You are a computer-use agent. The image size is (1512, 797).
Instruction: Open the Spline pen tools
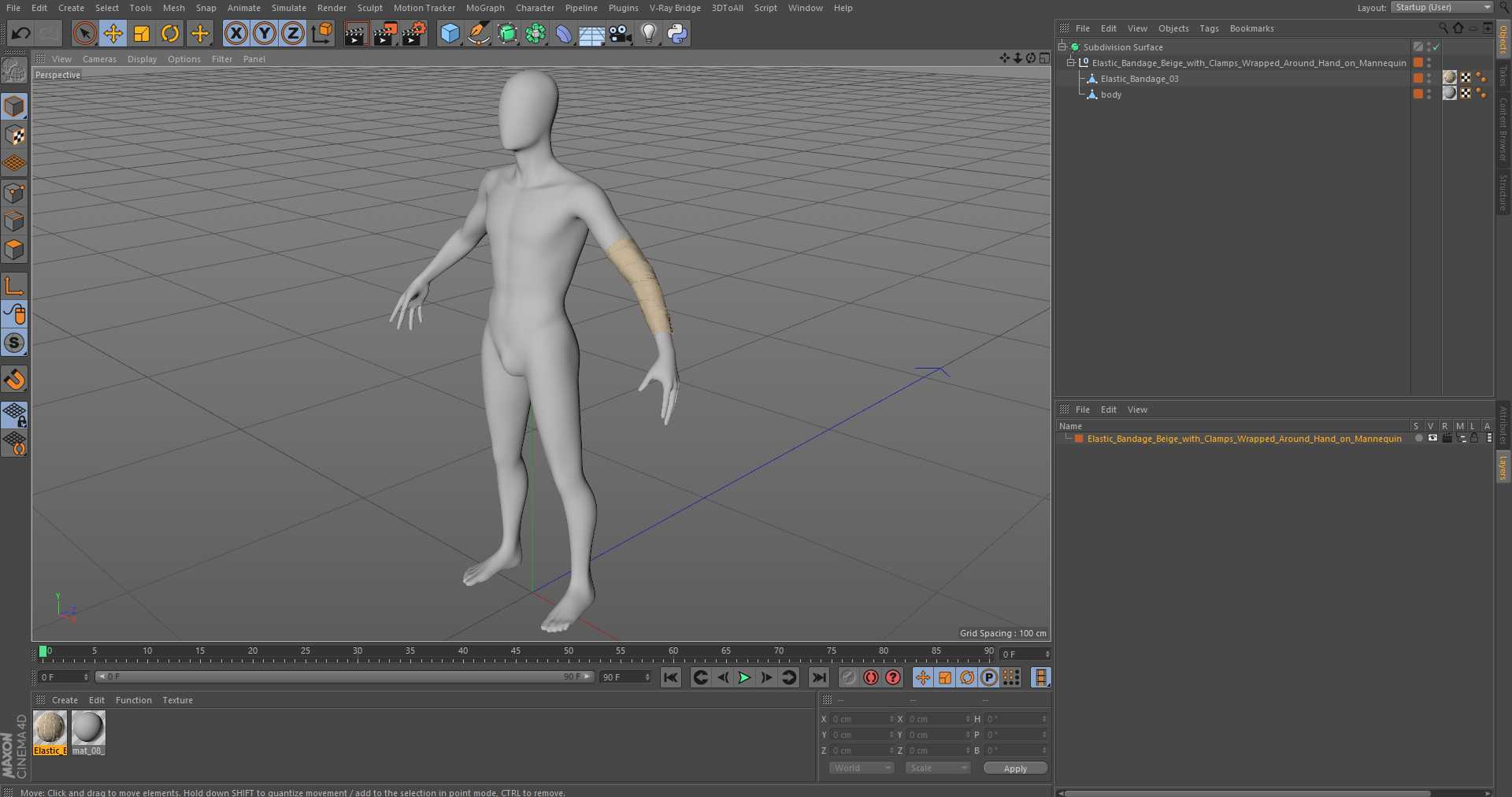pyautogui.click(x=478, y=33)
